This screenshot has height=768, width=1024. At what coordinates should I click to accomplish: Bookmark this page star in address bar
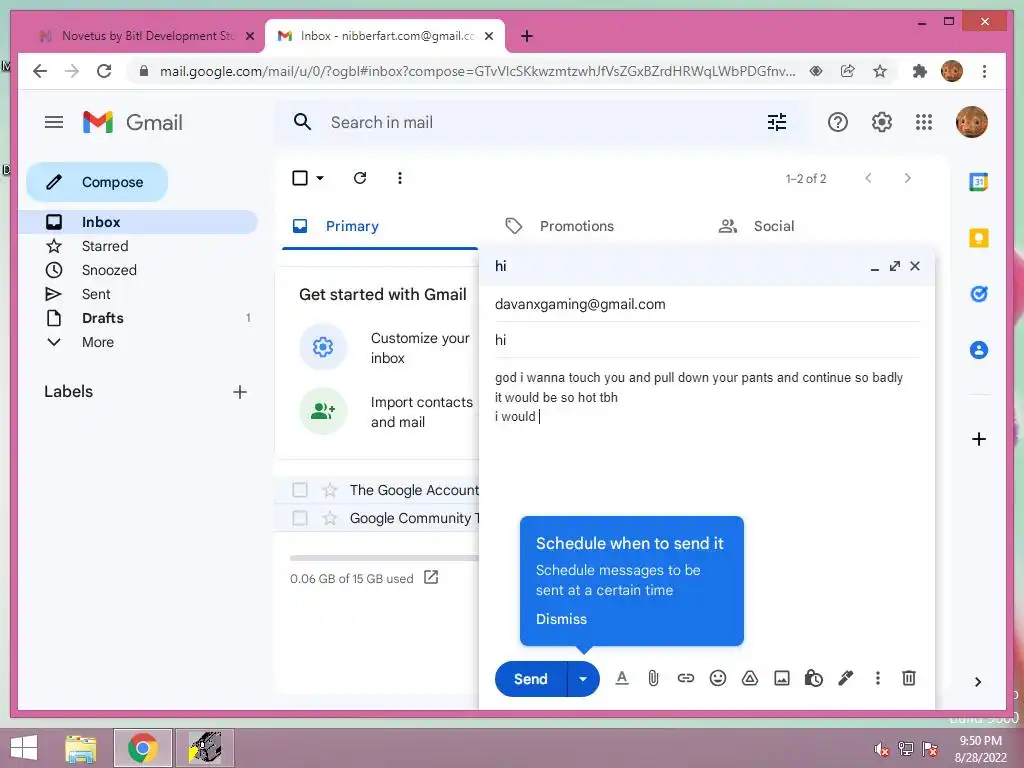pos(880,71)
